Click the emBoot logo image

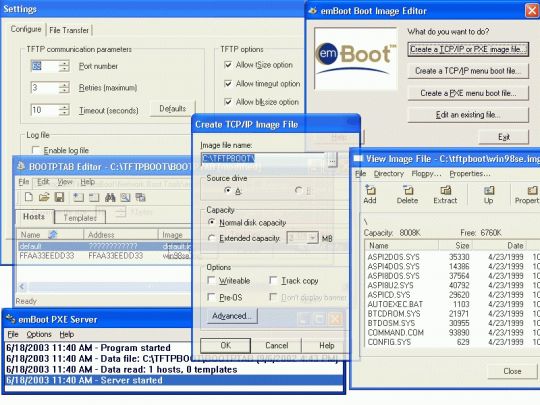click(356, 58)
